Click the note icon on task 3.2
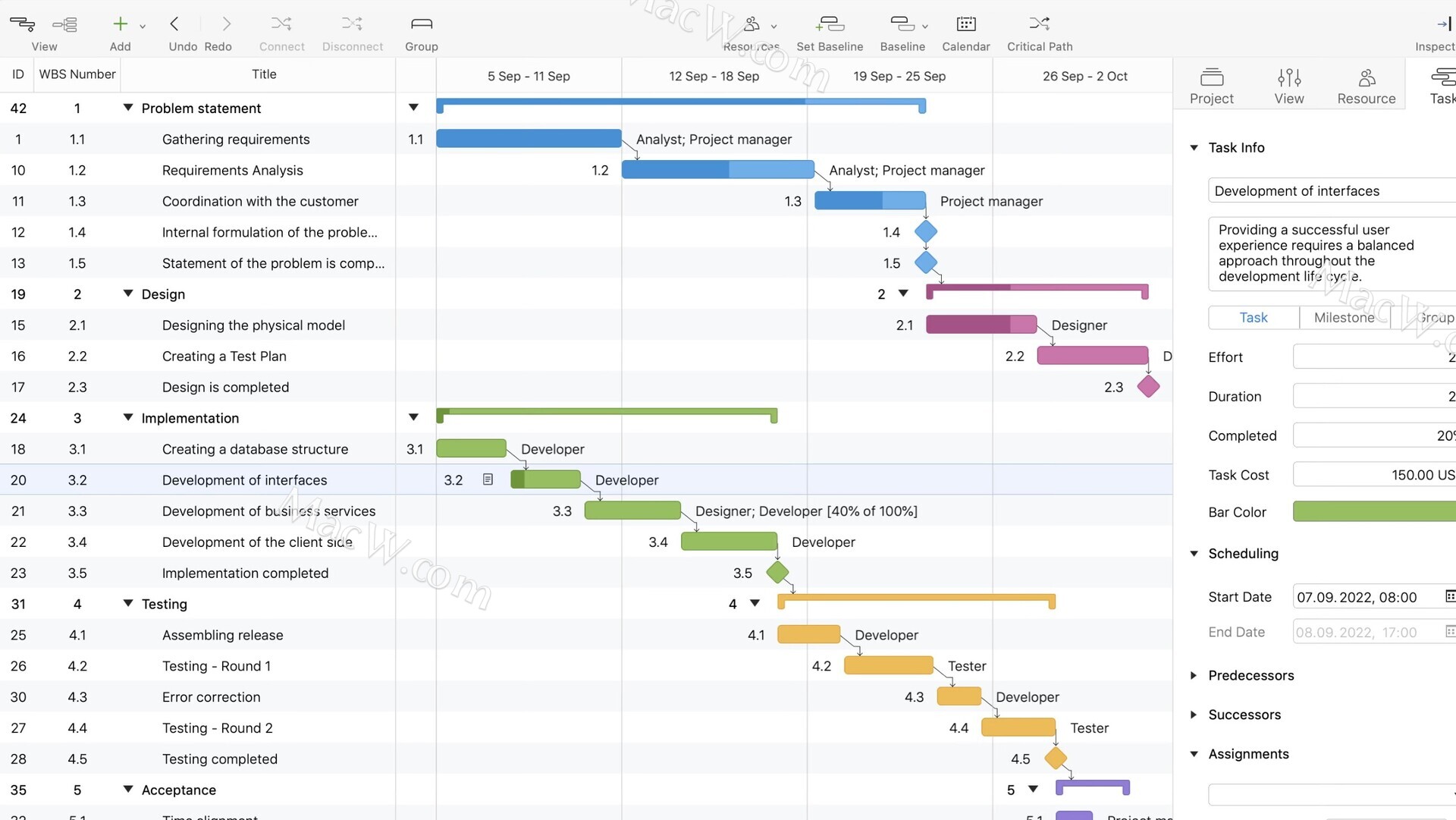Image resolution: width=1456 pixels, height=820 pixels. tap(488, 479)
